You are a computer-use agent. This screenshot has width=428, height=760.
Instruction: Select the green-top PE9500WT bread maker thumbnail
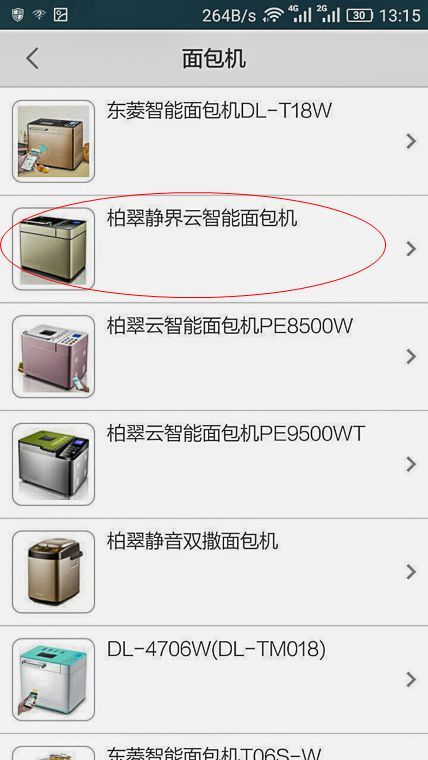(53, 464)
